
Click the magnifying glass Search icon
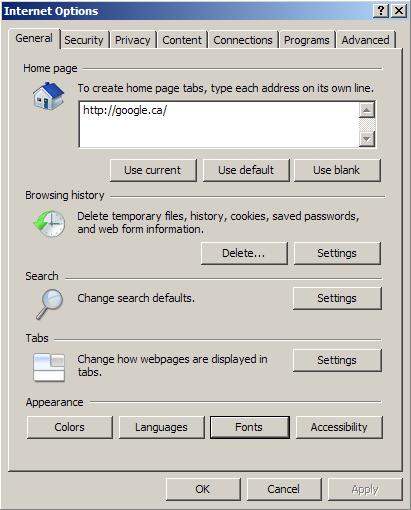click(49, 304)
